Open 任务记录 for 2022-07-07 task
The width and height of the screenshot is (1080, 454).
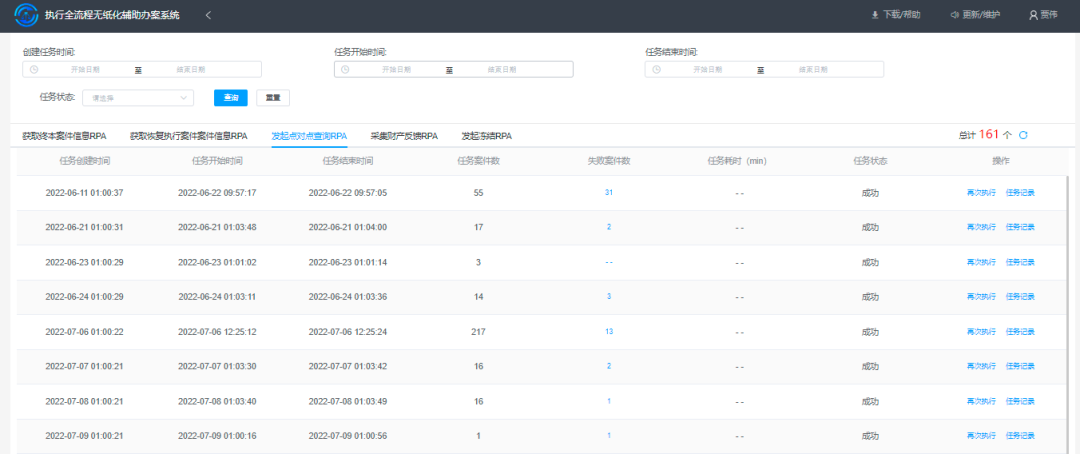(1020, 366)
